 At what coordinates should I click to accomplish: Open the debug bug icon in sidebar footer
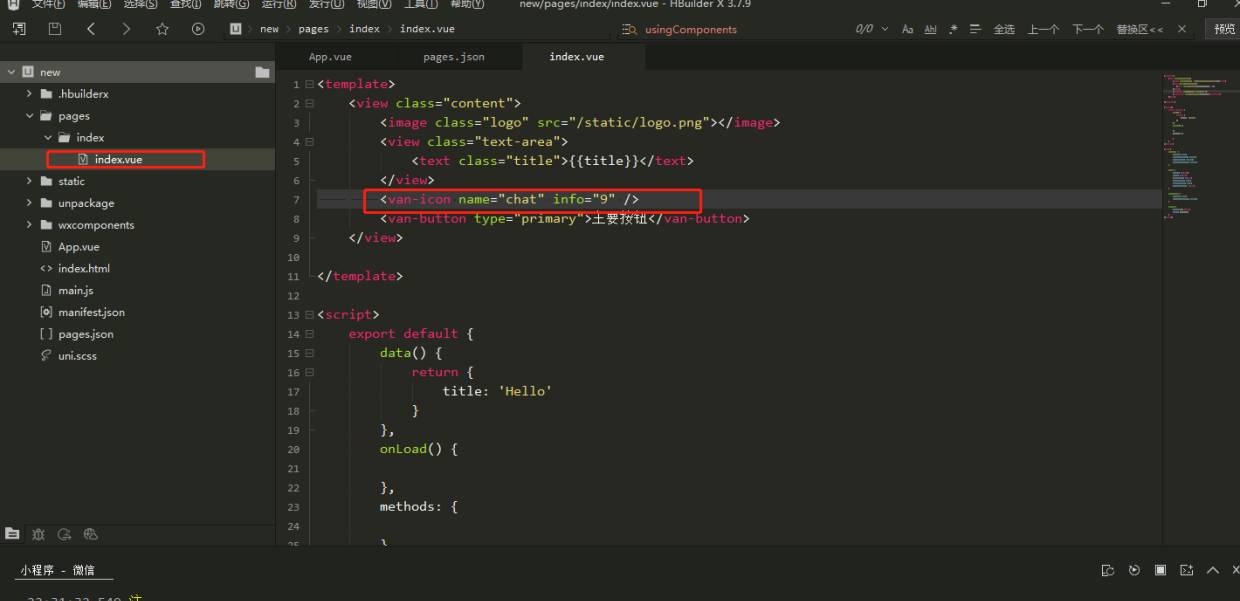(x=38, y=535)
